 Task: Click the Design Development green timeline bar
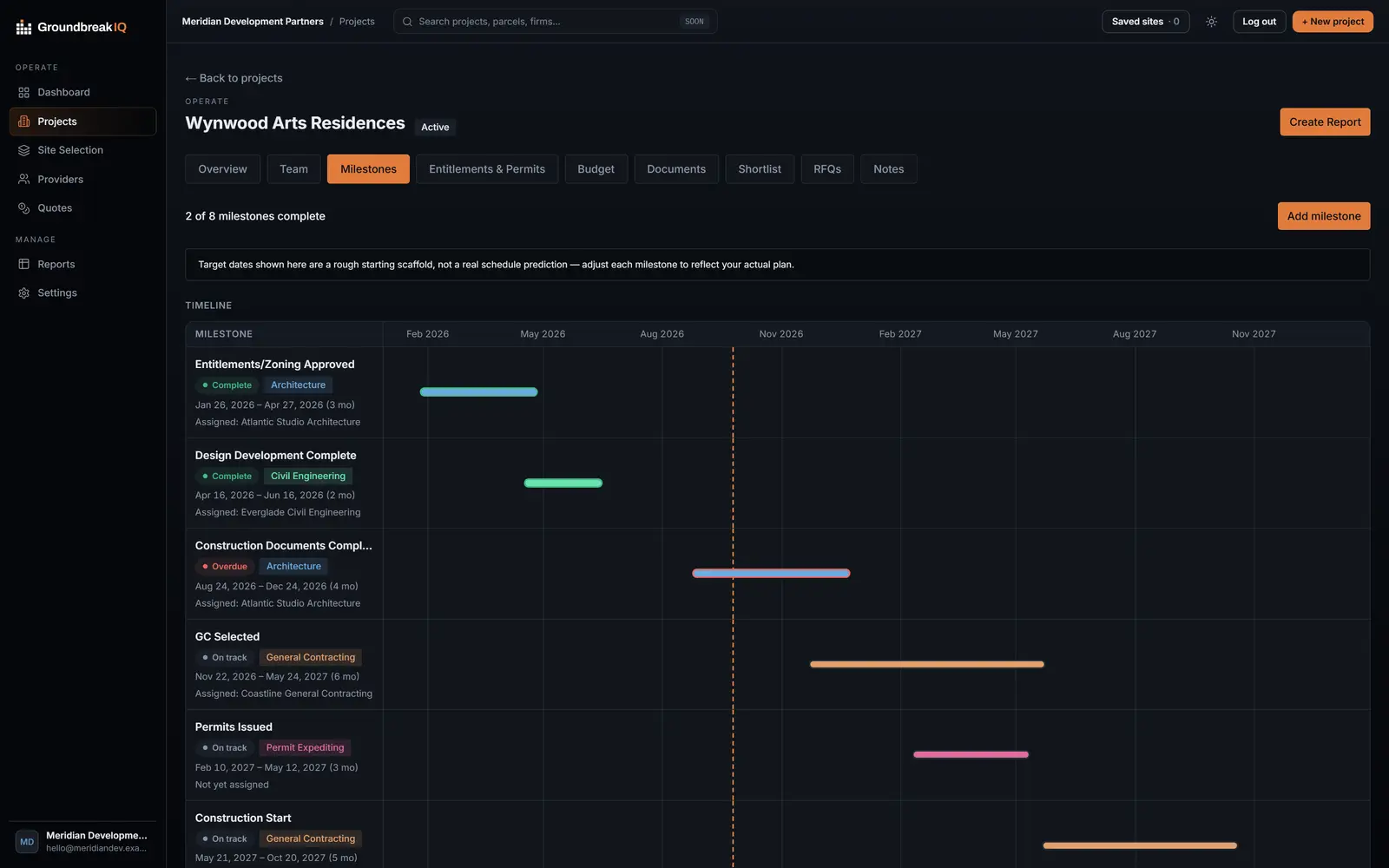pos(563,483)
